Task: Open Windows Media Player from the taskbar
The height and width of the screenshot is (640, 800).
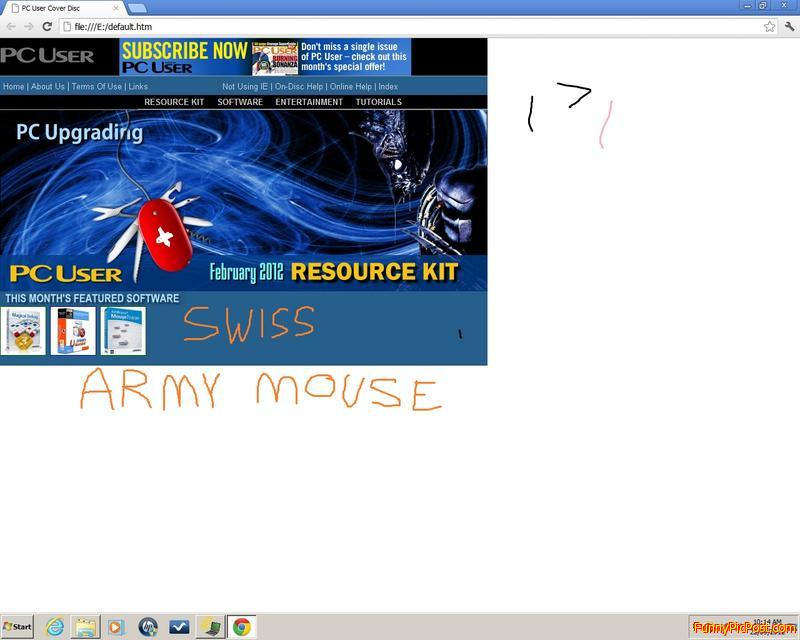Action: pos(116,627)
